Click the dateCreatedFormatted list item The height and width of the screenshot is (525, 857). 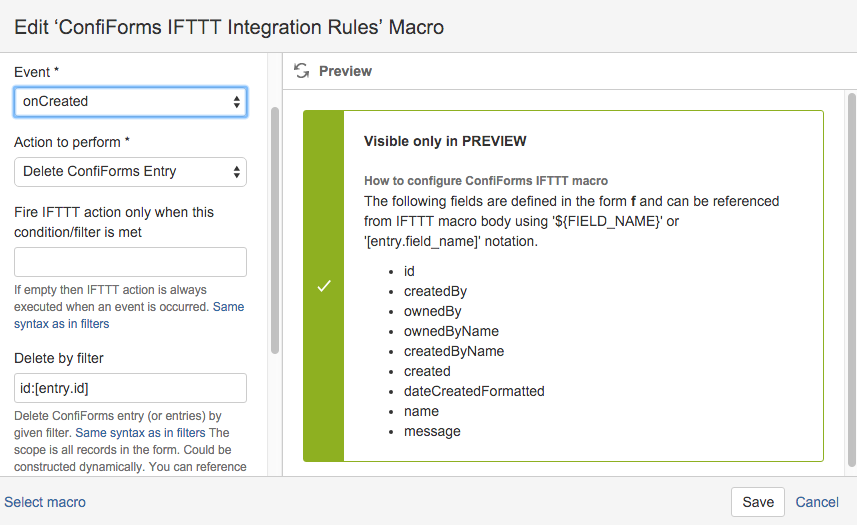pyautogui.click(x=474, y=391)
